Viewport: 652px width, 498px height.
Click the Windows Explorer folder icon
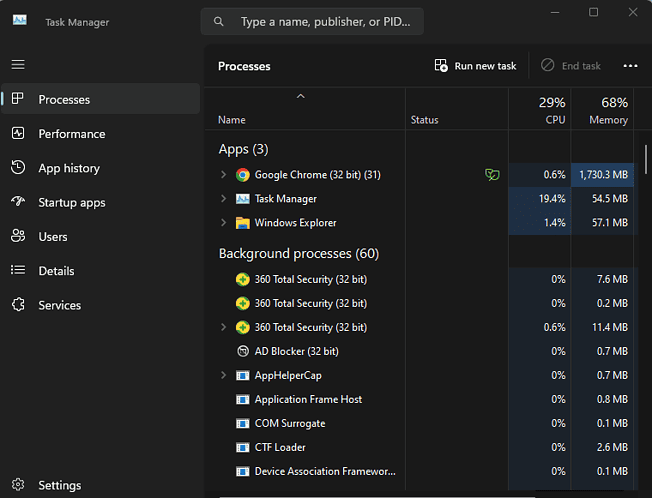coord(242,223)
